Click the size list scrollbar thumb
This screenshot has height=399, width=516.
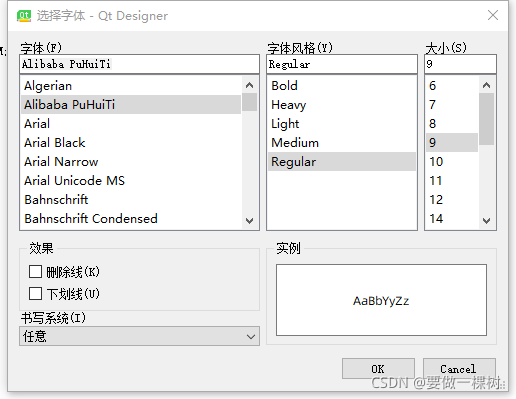coord(486,119)
